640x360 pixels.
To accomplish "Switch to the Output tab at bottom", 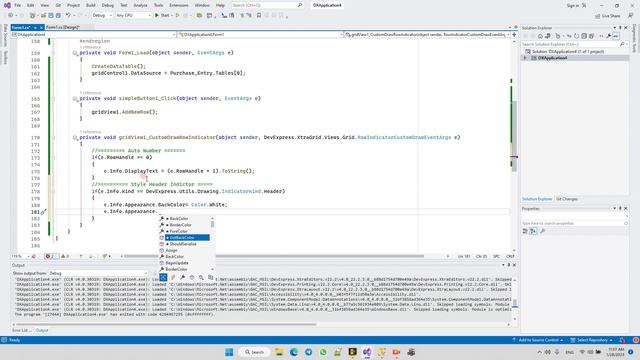I will [42, 330].
